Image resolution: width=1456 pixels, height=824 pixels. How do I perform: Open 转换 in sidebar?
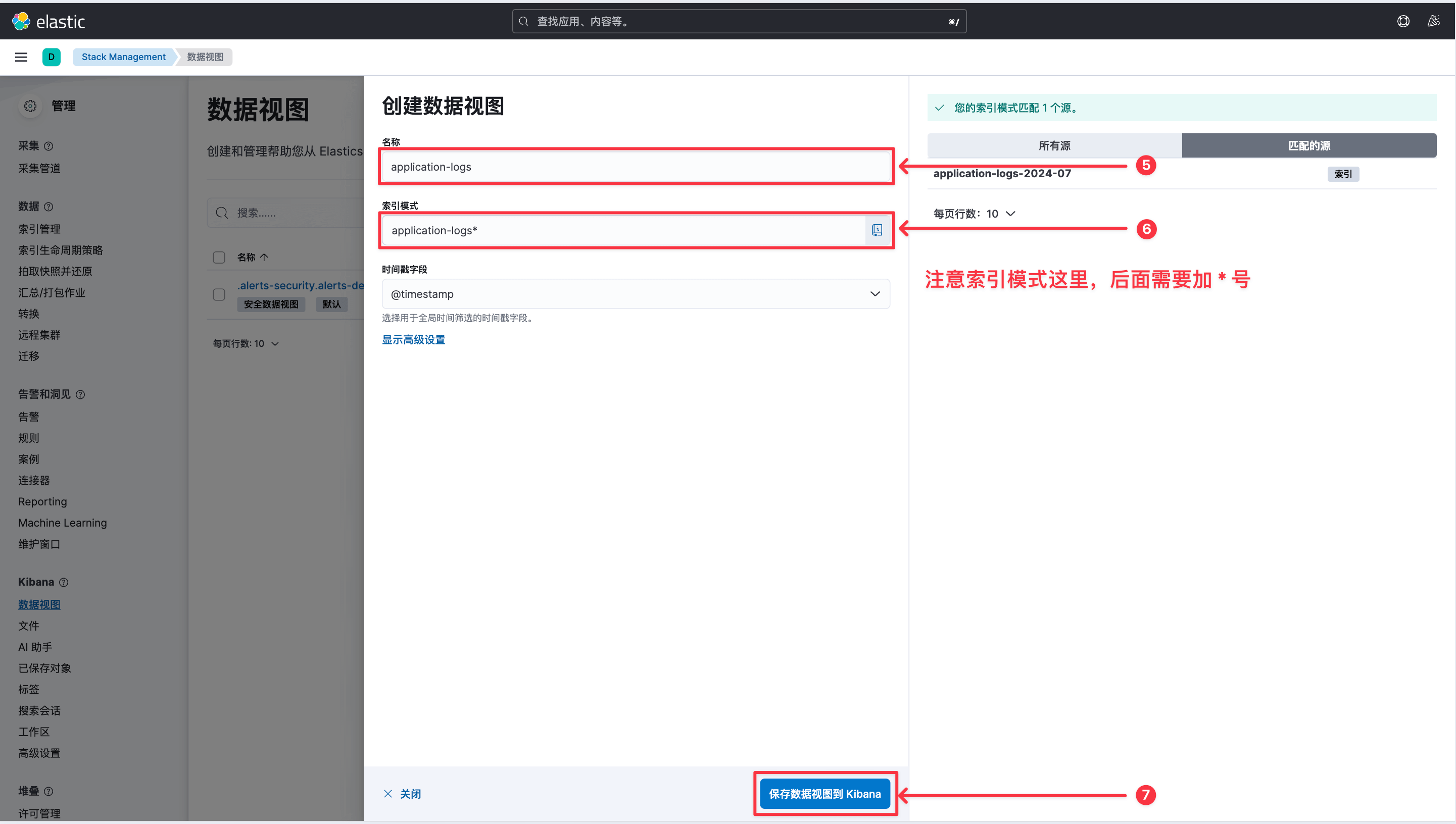coord(28,314)
